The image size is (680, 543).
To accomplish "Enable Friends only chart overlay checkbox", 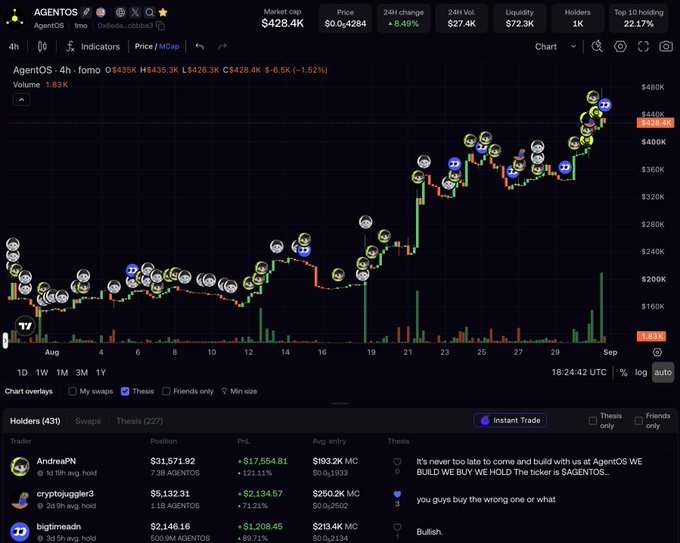I will click(166, 391).
